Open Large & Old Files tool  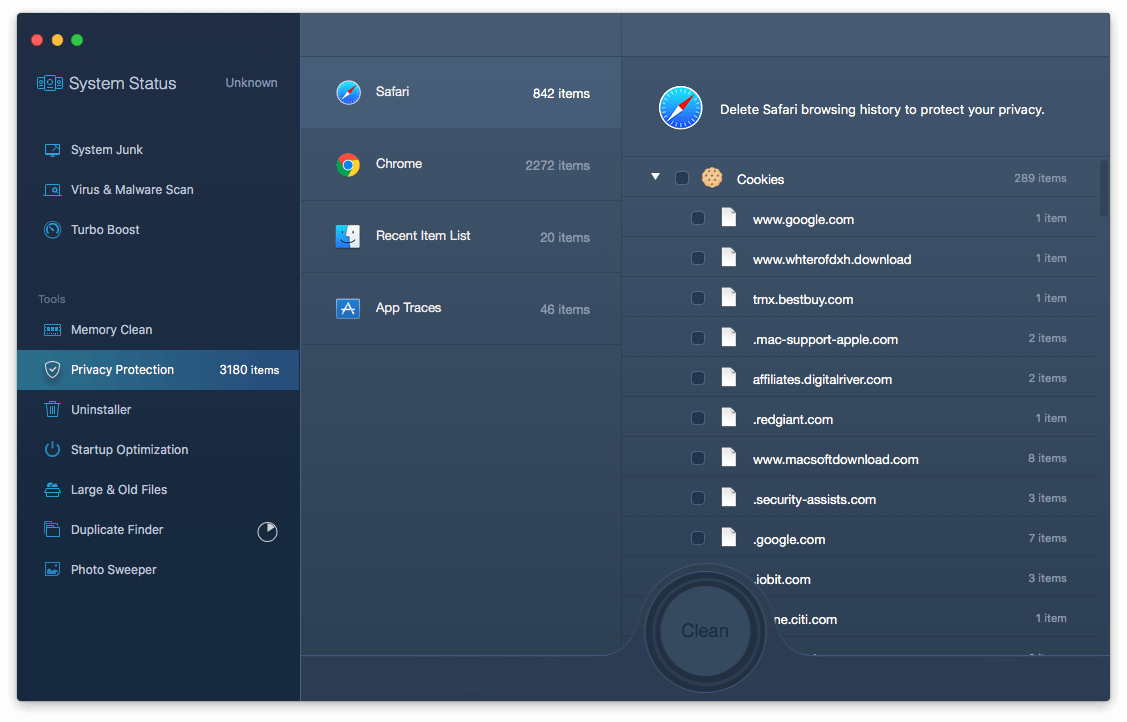pos(158,490)
